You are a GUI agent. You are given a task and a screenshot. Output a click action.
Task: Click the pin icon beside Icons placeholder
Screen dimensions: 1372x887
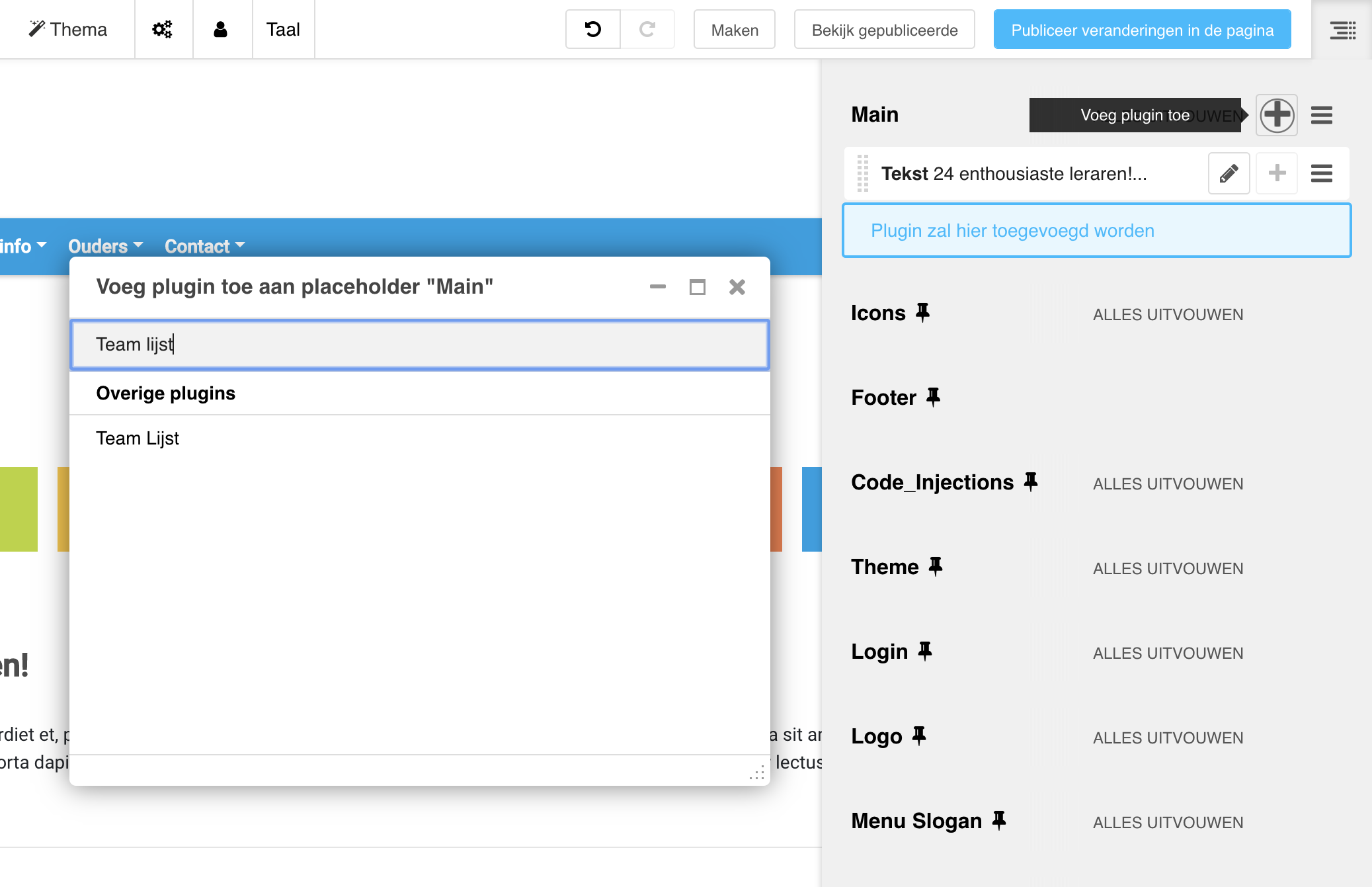(922, 312)
